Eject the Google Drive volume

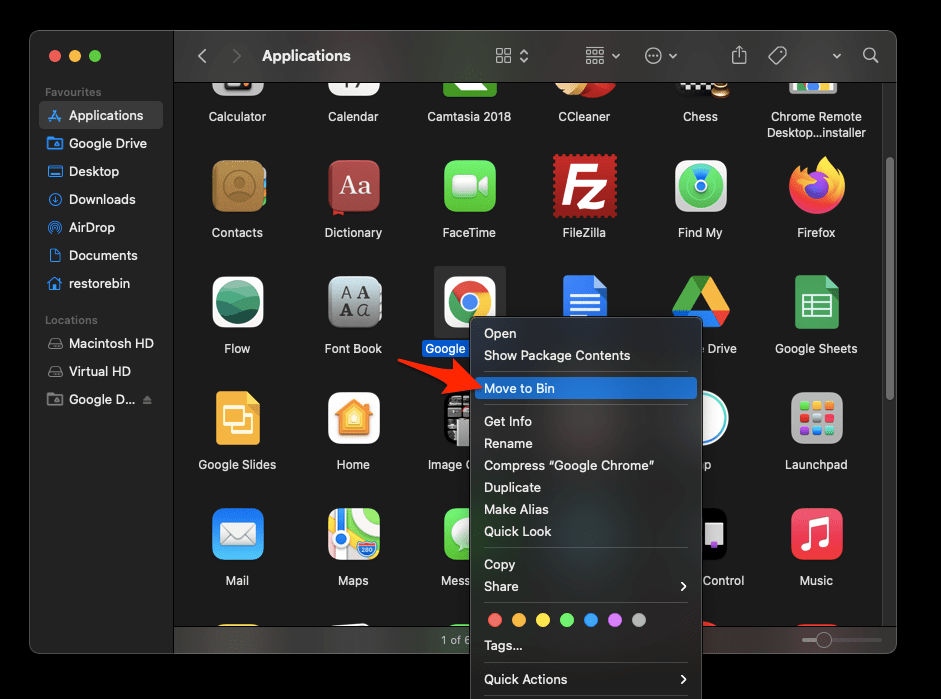pos(148,400)
